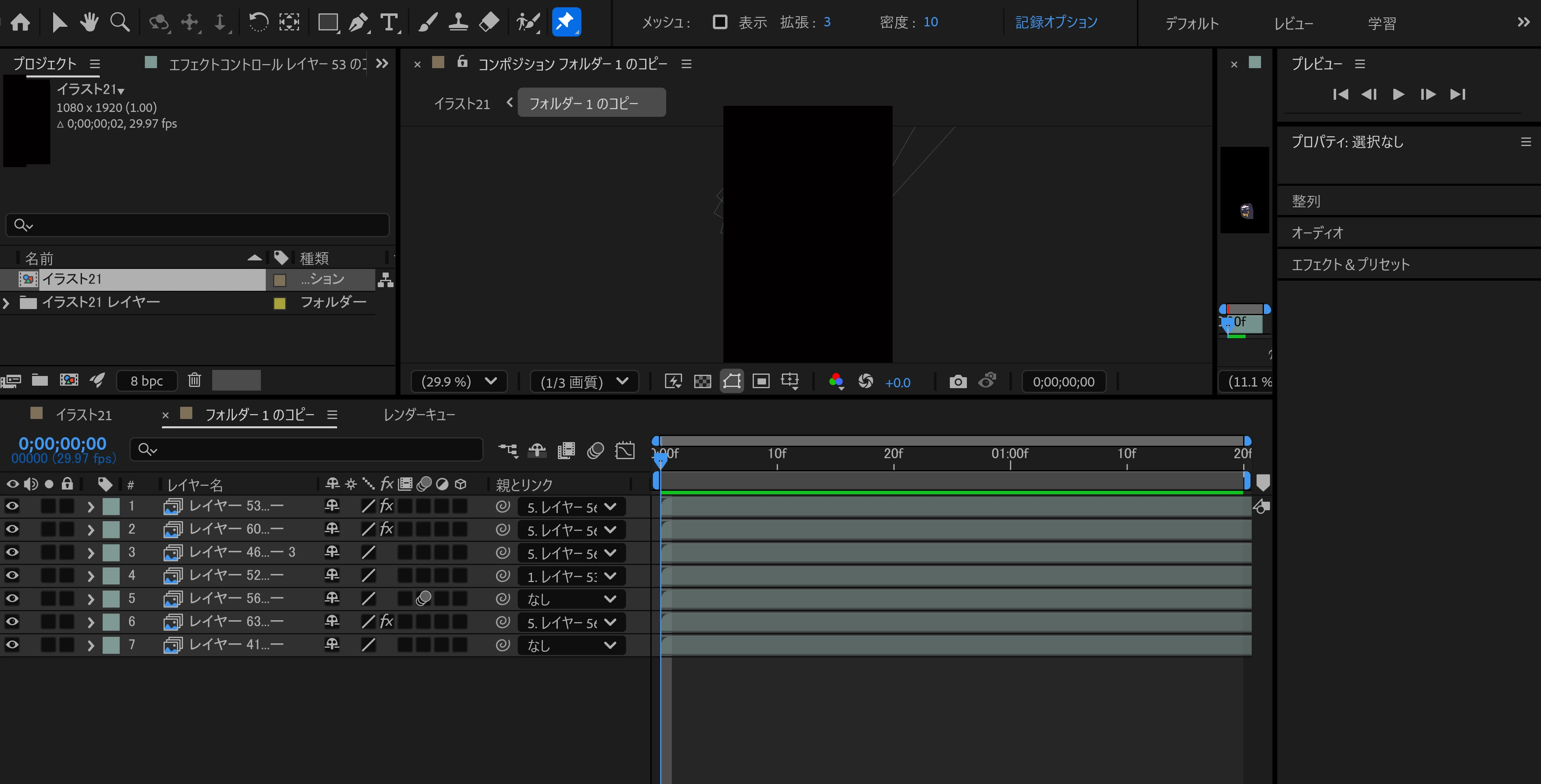Click the Clone Stamp tool
Image resolution: width=1541 pixels, height=784 pixels.
click(458, 23)
